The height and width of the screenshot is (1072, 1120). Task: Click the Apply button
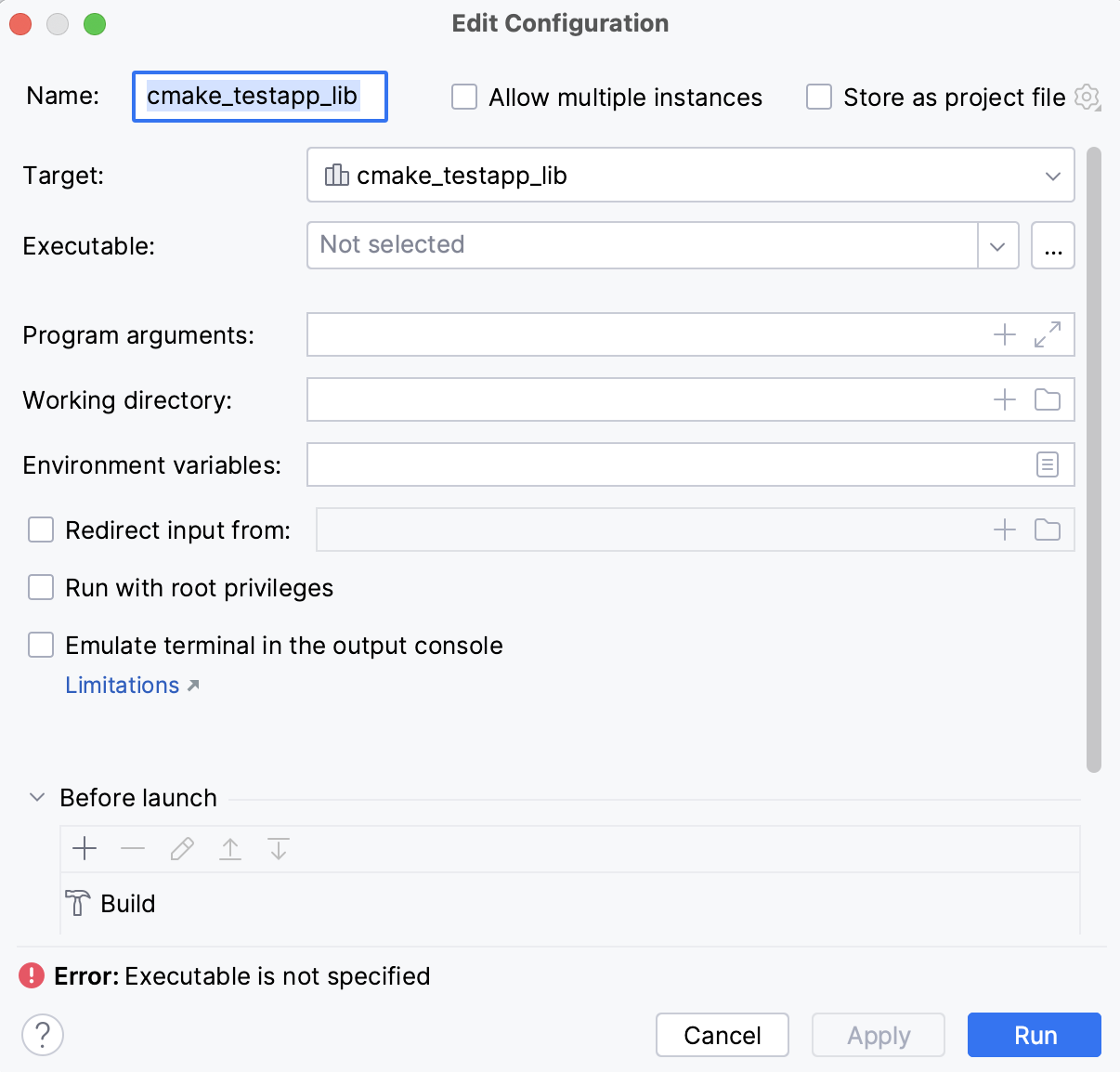tap(878, 1035)
